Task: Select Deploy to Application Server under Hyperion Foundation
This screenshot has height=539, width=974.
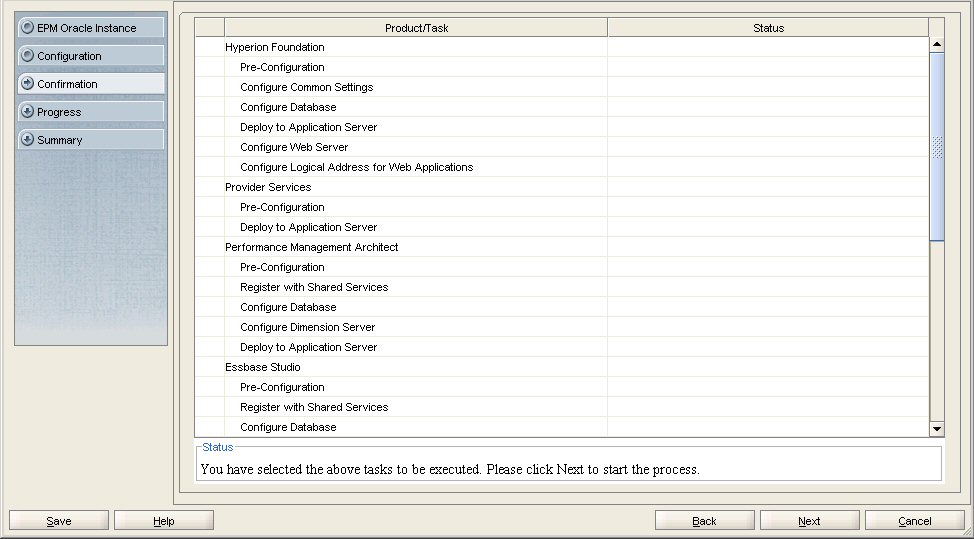Action: [562, 127]
